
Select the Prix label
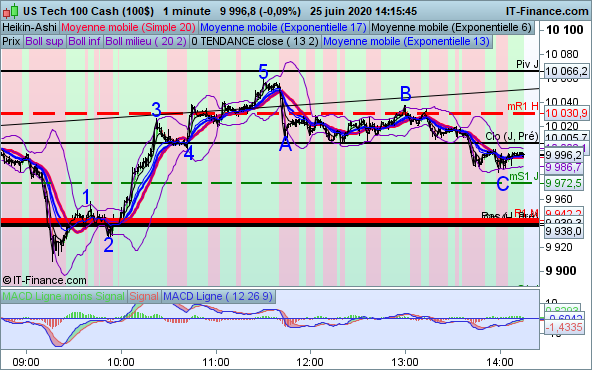click(x=11, y=42)
